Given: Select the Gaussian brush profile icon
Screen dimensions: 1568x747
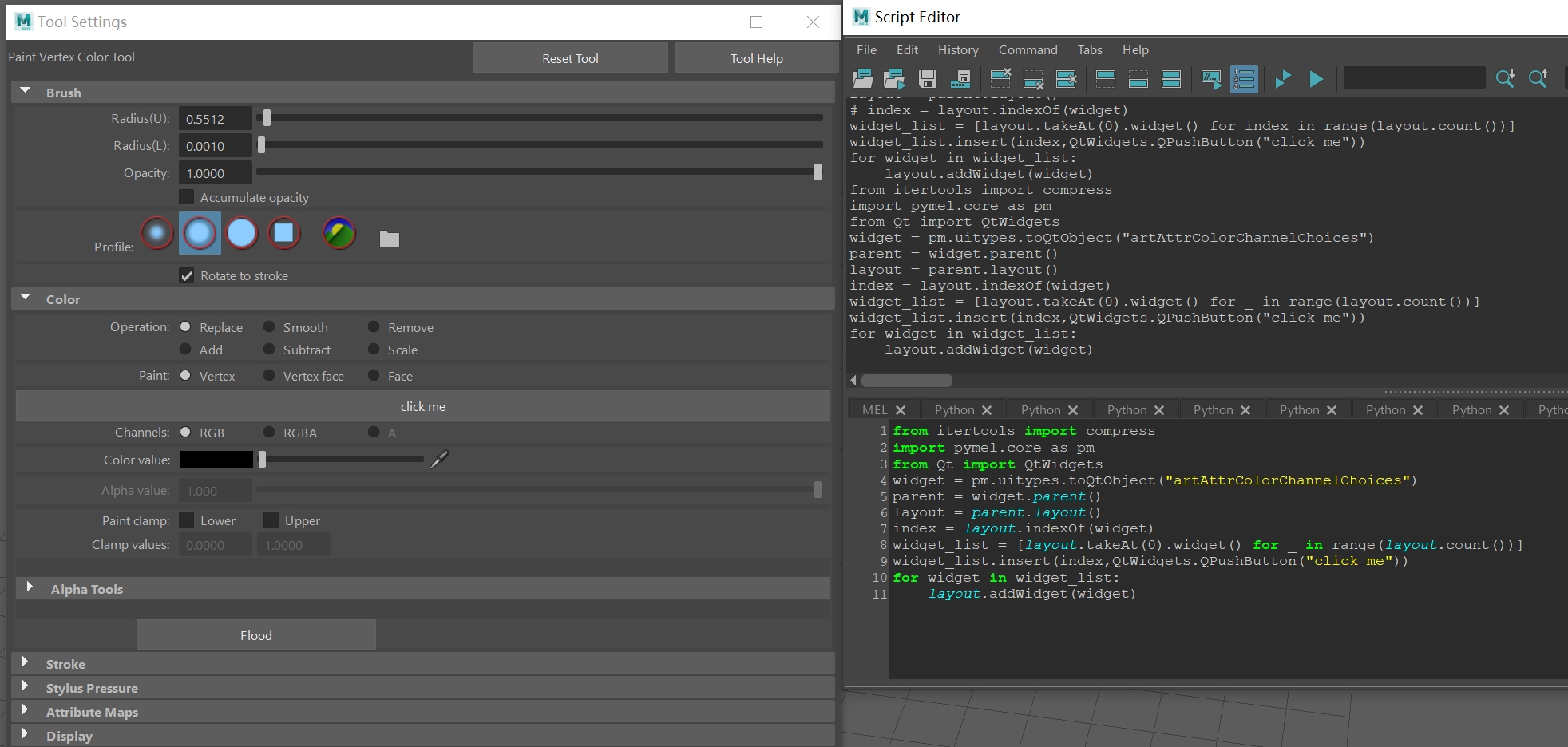Looking at the screenshot, I should (x=157, y=233).
